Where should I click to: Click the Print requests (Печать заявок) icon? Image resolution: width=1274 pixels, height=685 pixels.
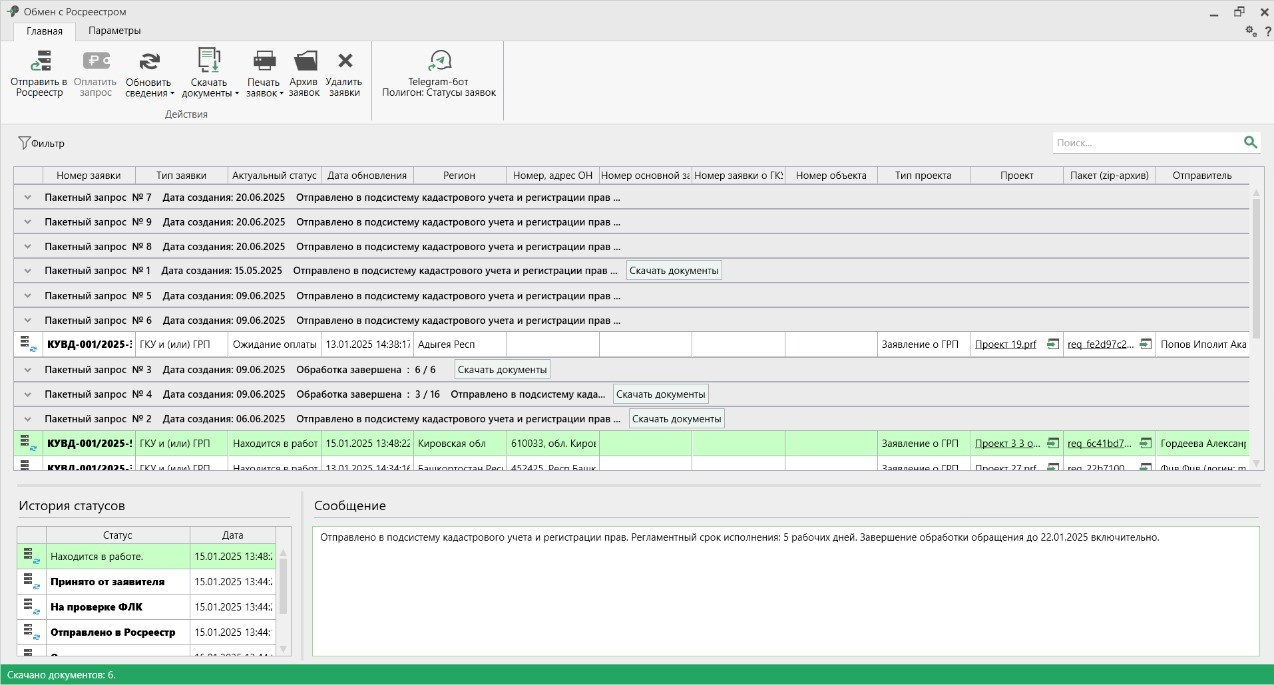point(264,62)
